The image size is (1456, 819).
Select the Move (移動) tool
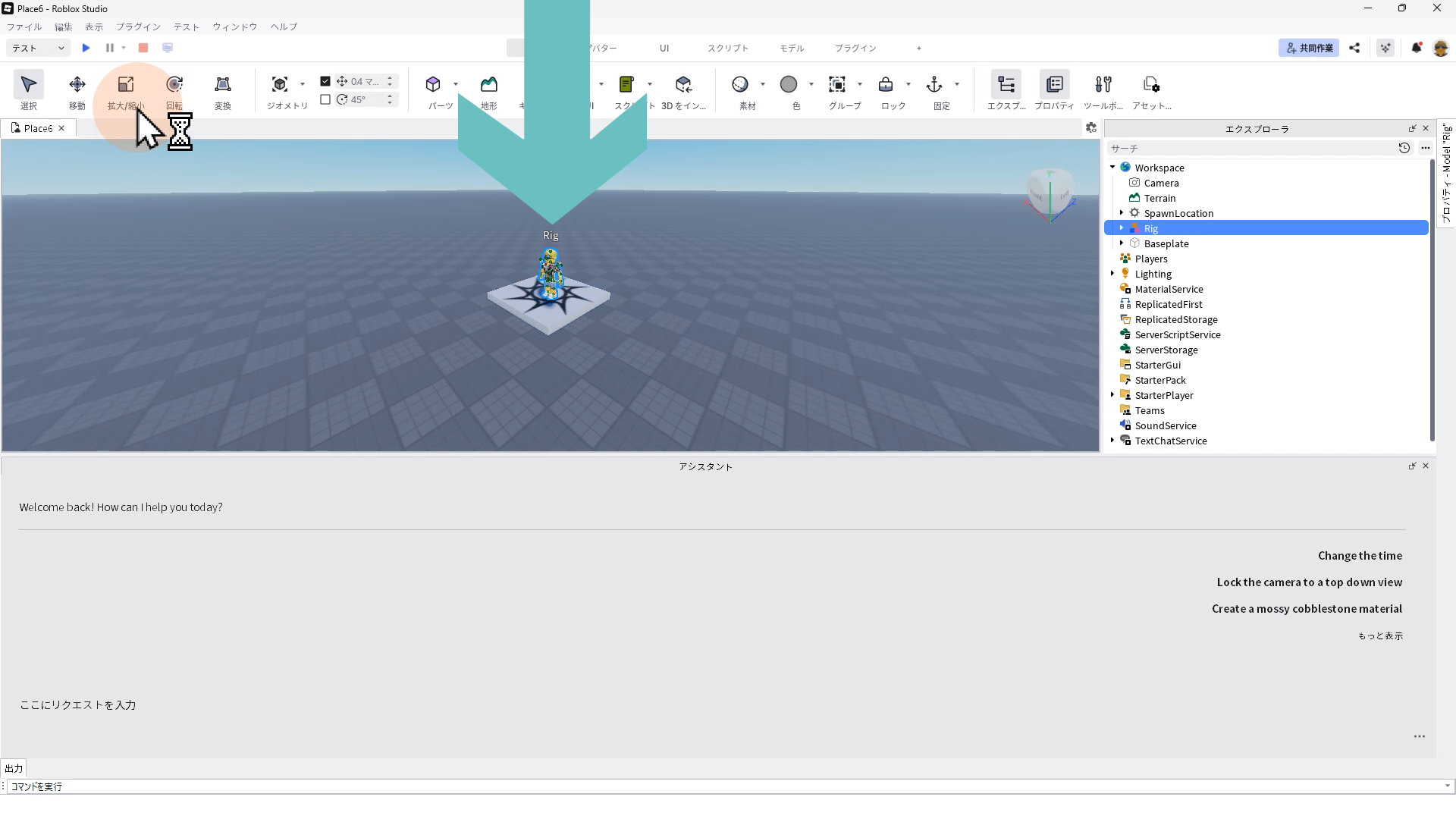[77, 85]
